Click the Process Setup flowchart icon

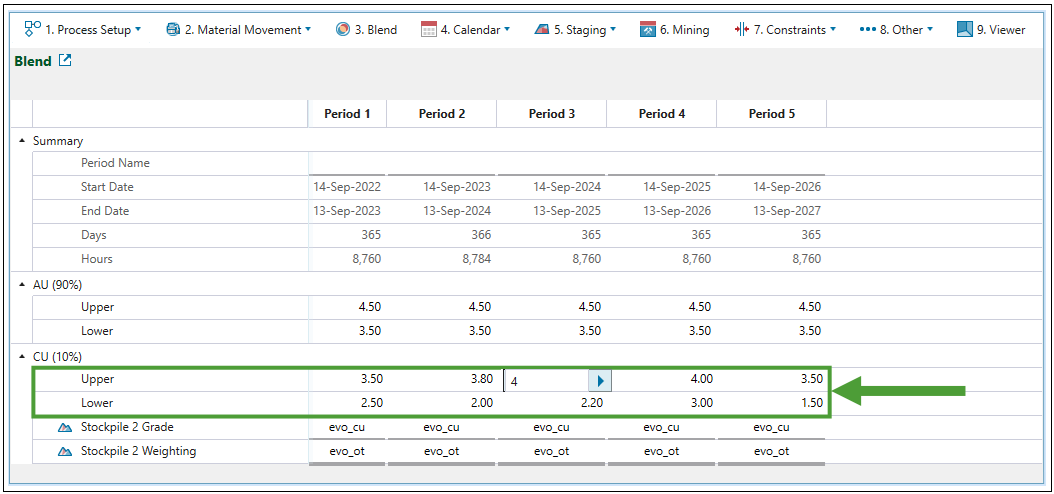pos(32,29)
